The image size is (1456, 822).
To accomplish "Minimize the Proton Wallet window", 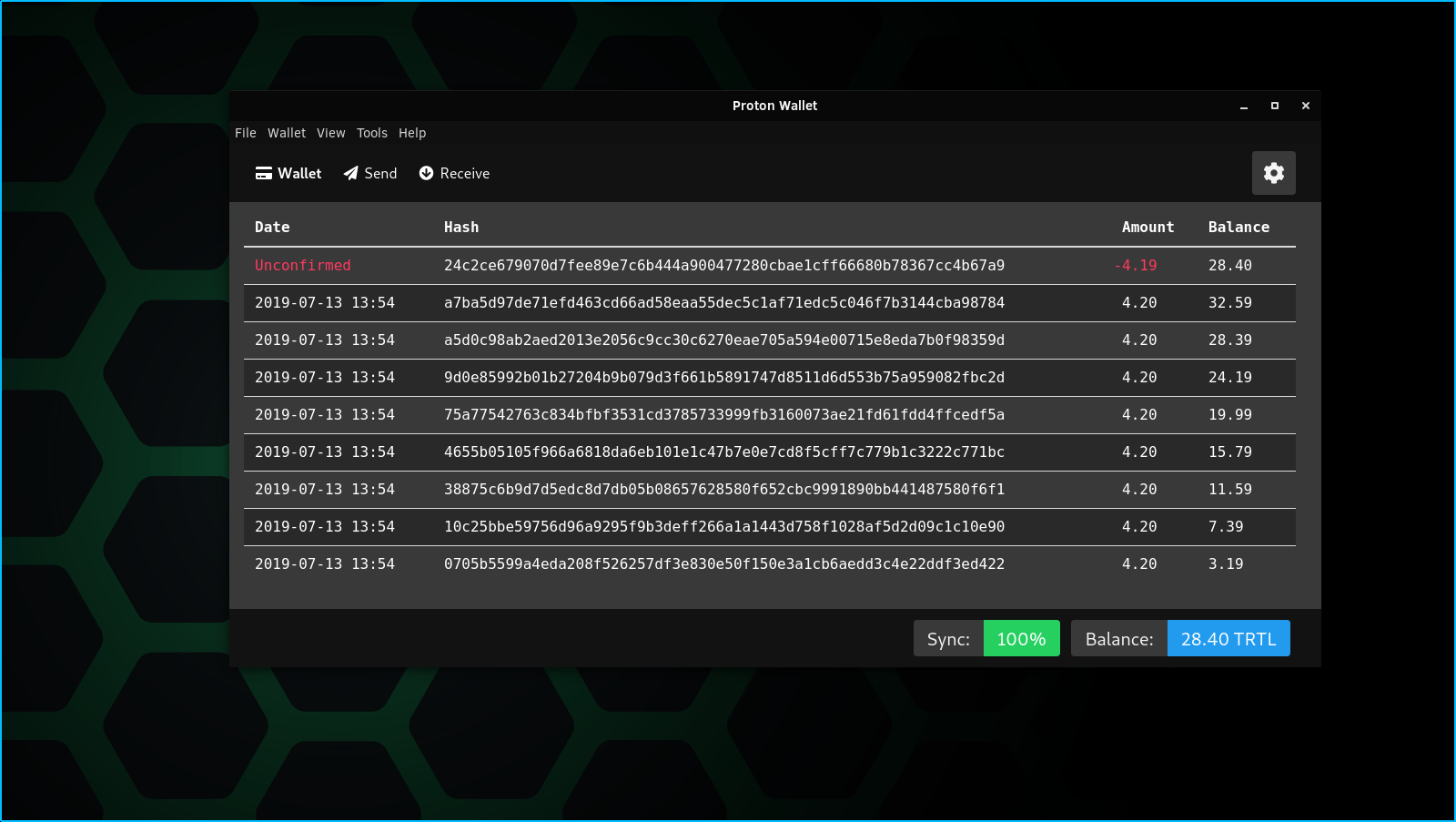I will 1244,106.
